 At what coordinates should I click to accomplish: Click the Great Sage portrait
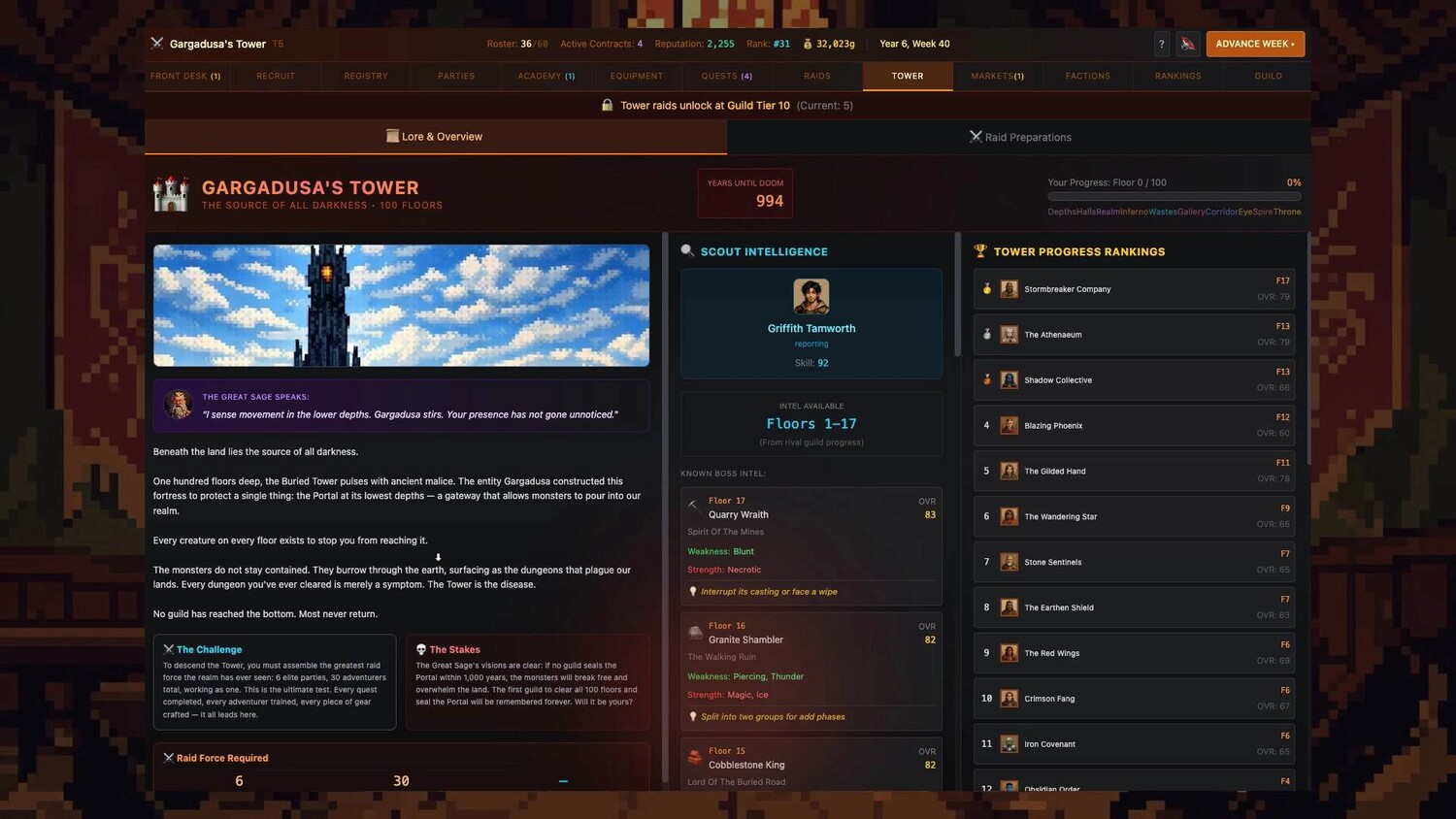click(x=178, y=405)
